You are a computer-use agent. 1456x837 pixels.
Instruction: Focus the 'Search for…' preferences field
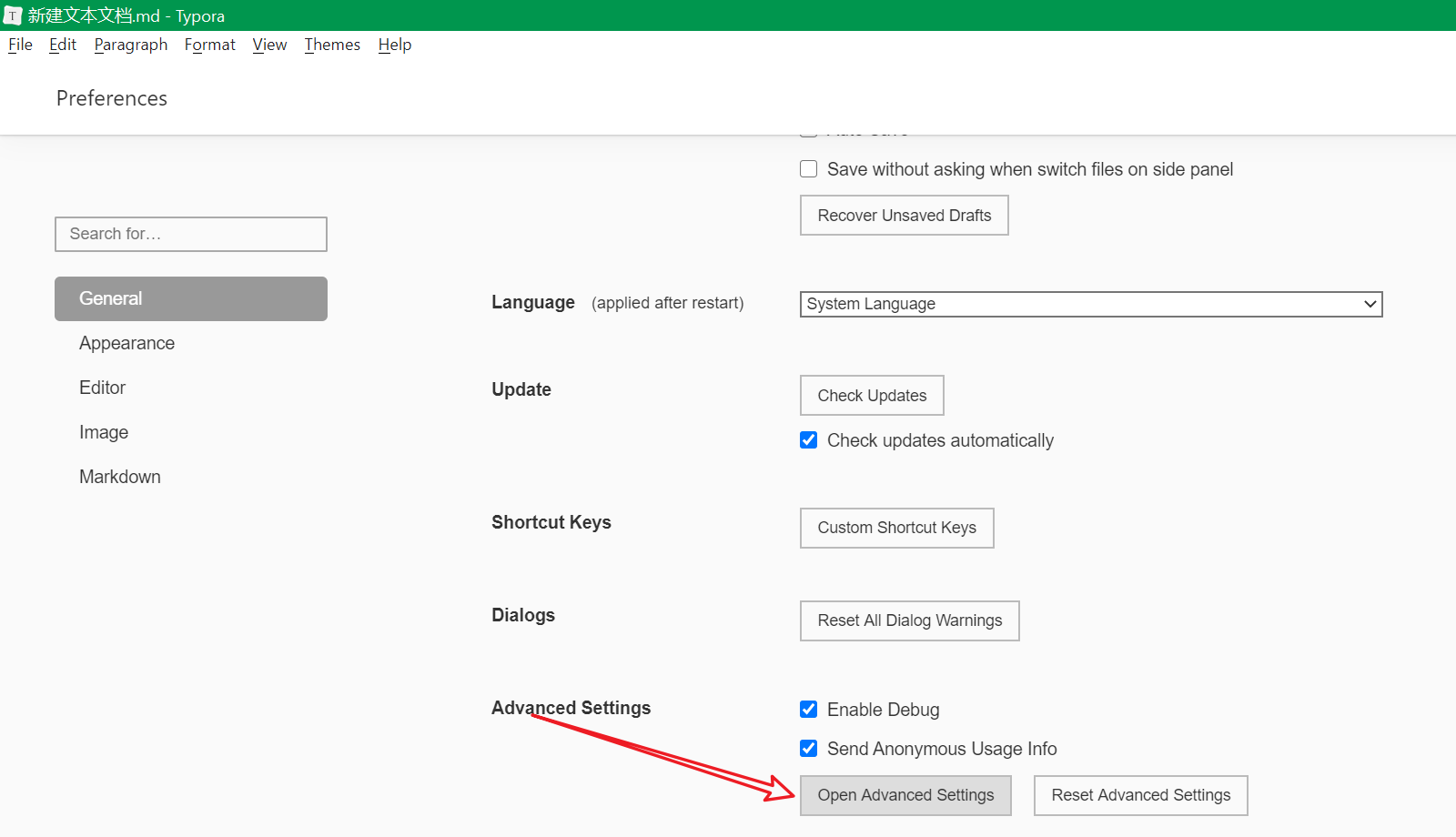[x=191, y=234]
